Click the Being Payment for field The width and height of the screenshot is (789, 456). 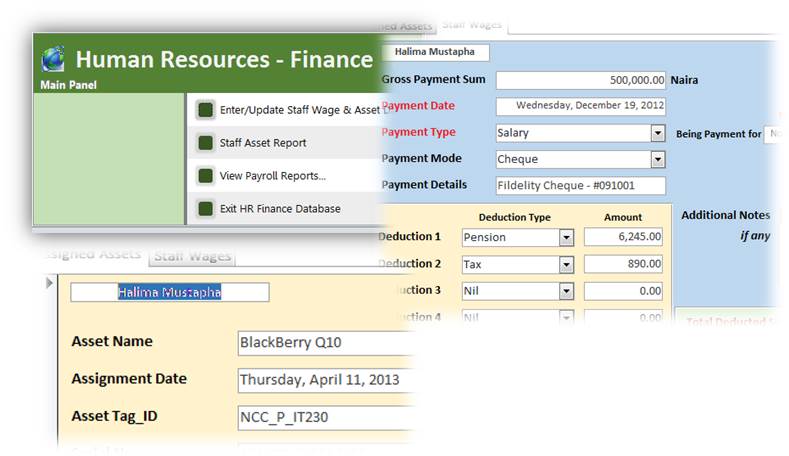(773, 134)
